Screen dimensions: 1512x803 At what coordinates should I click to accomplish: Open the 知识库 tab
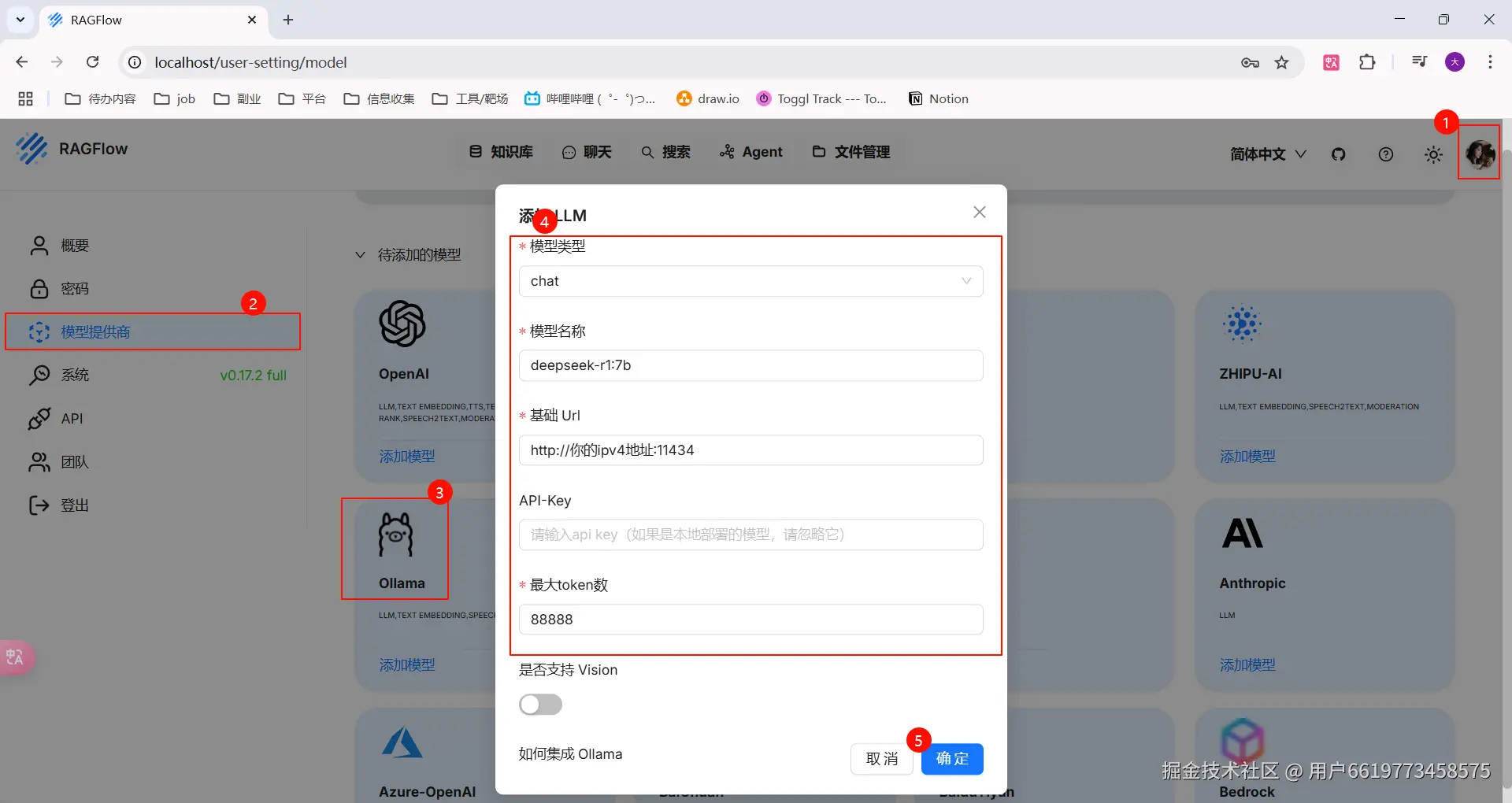tap(502, 152)
